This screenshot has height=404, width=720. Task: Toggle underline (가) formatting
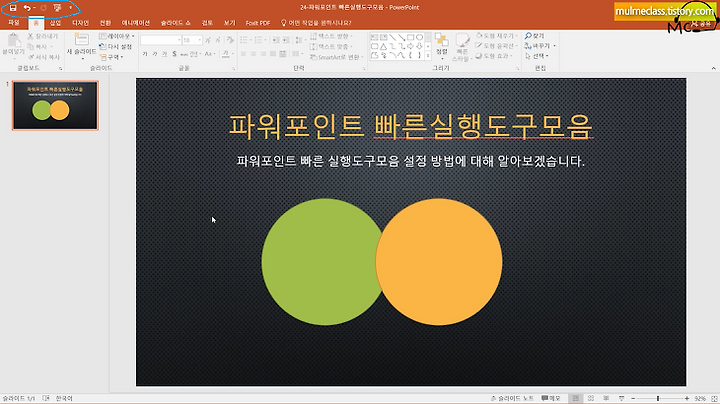click(164, 54)
